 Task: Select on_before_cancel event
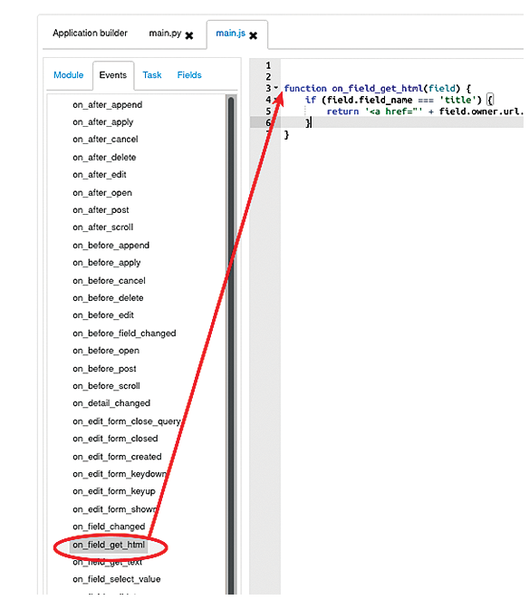109,281
